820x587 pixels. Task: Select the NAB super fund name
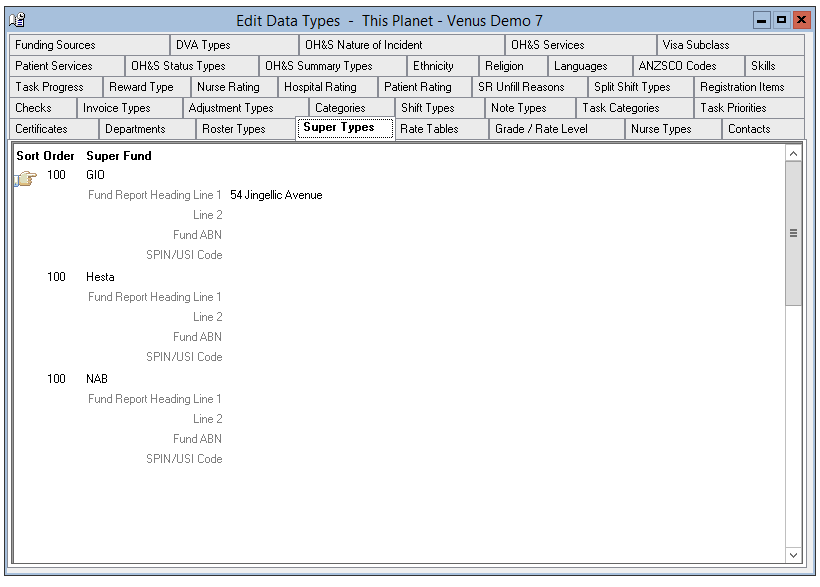pos(97,379)
